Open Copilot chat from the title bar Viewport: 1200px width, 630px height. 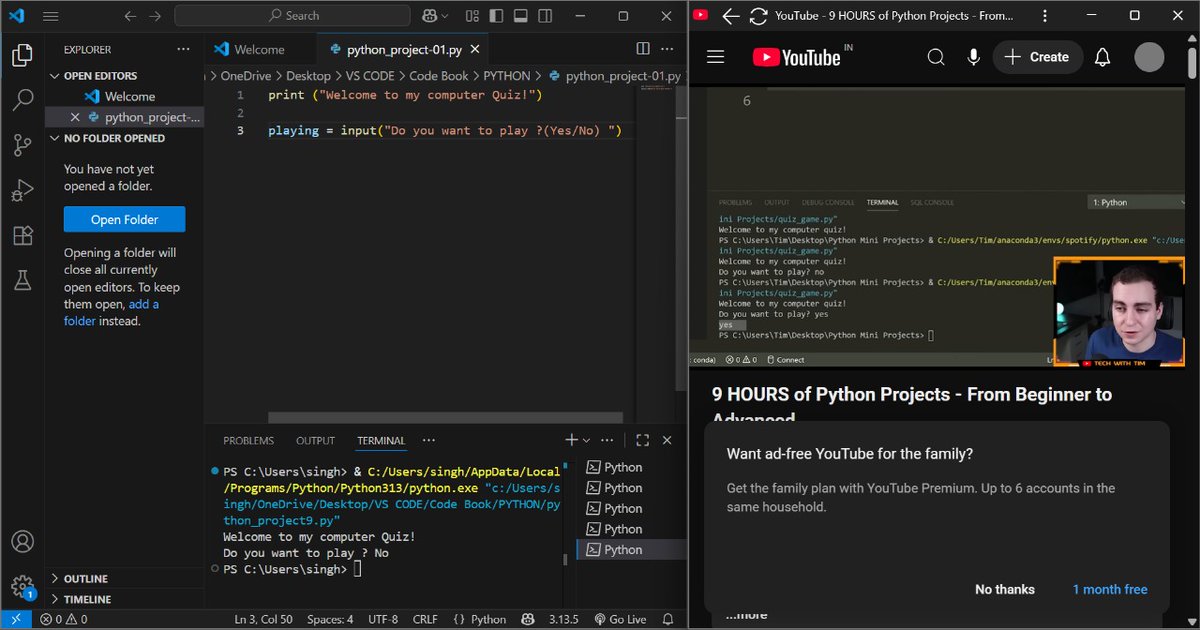point(429,16)
